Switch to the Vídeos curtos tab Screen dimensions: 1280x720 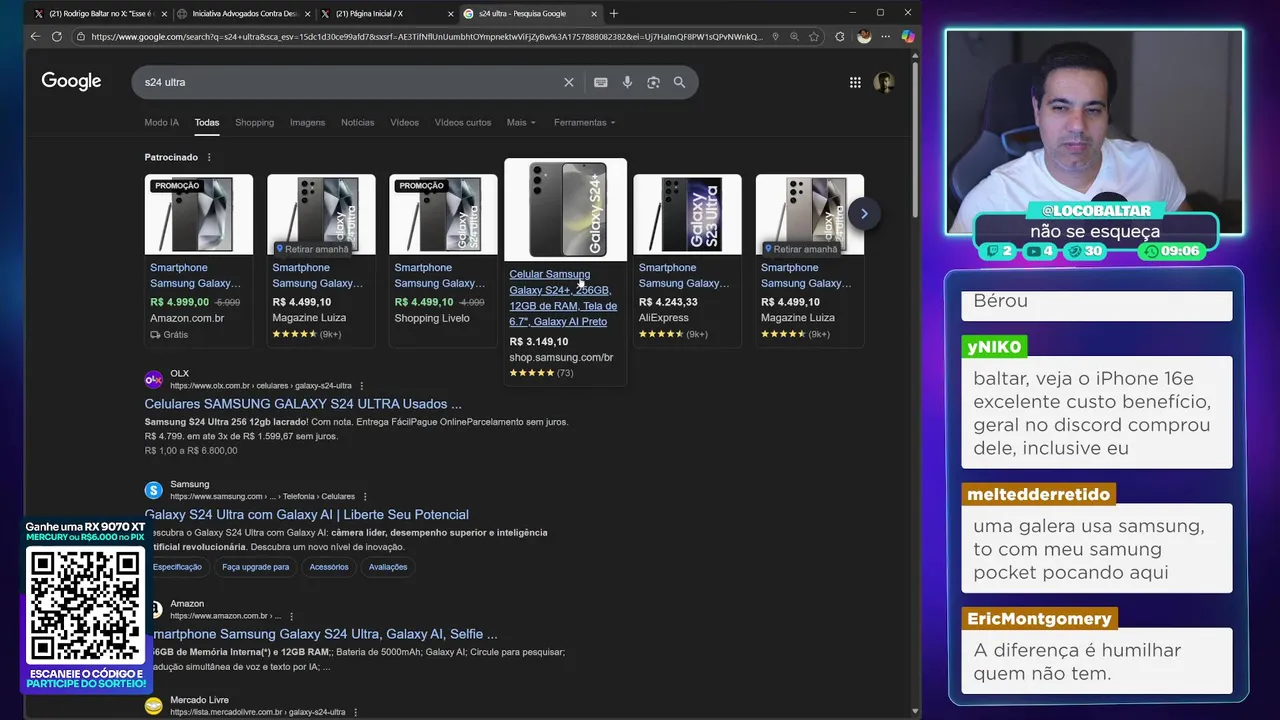463,122
